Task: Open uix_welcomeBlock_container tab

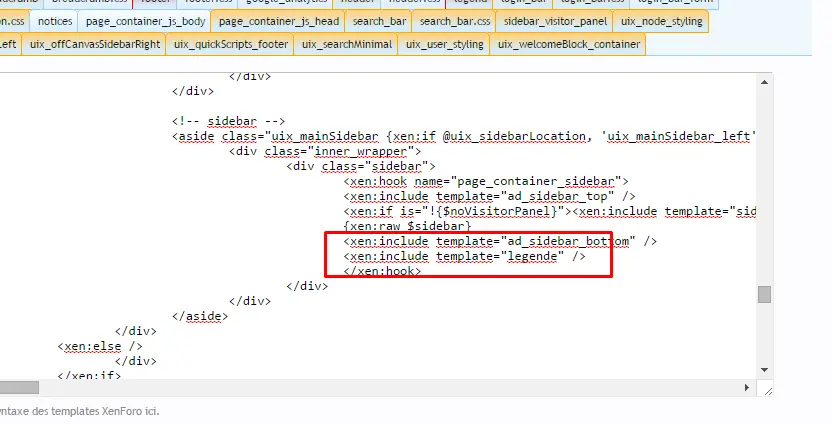Action: [569, 45]
